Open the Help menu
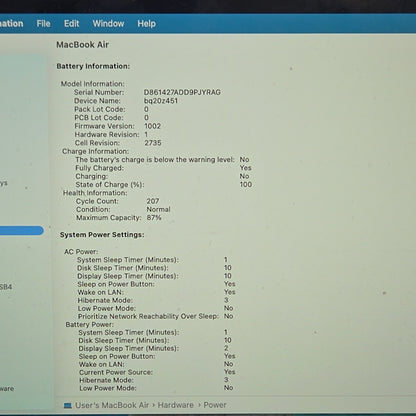Screen dimensions: 416x416 [x=146, y=24]
